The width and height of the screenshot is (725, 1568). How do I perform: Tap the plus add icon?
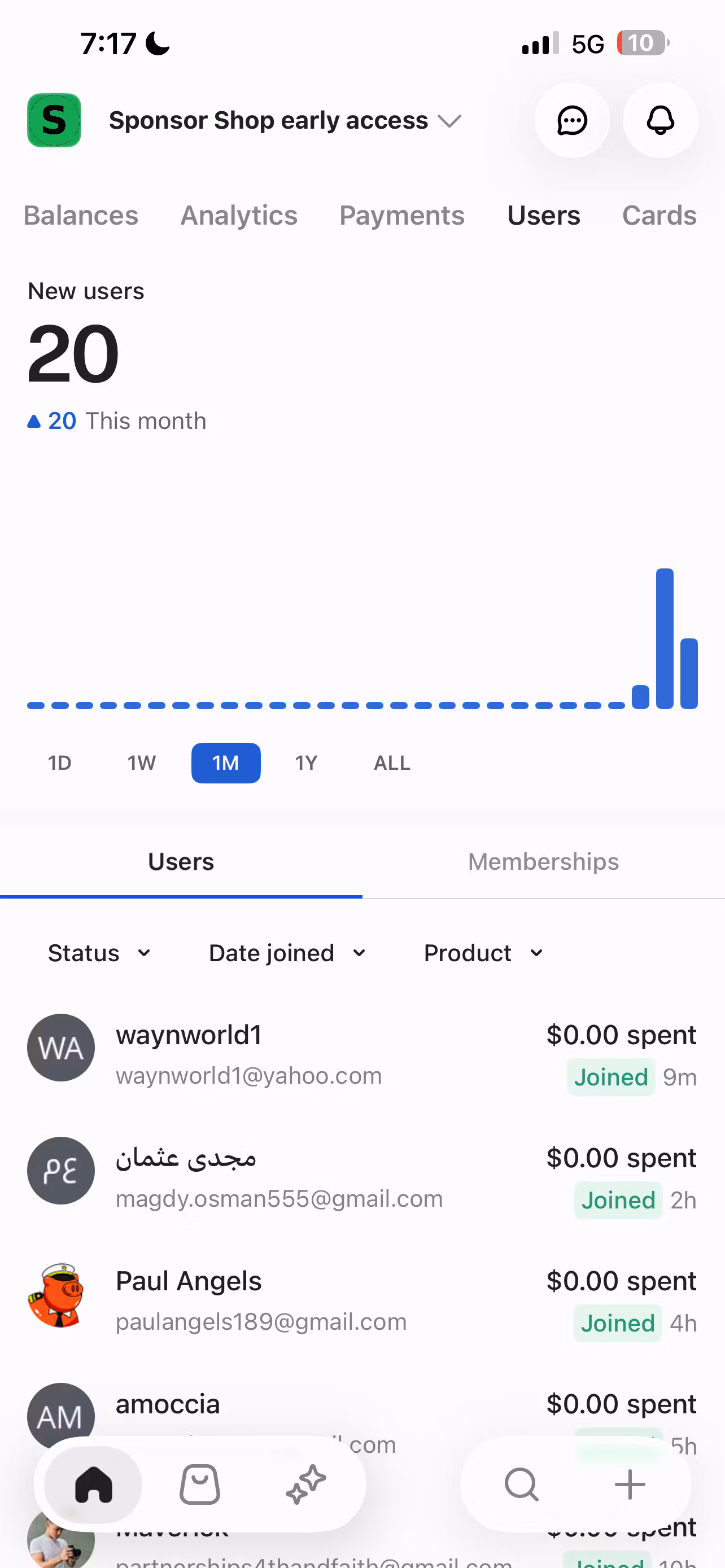[x=630, y=1484]
